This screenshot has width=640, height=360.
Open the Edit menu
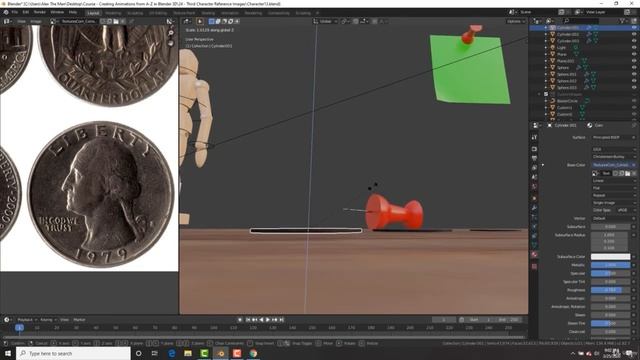point(26,12)
